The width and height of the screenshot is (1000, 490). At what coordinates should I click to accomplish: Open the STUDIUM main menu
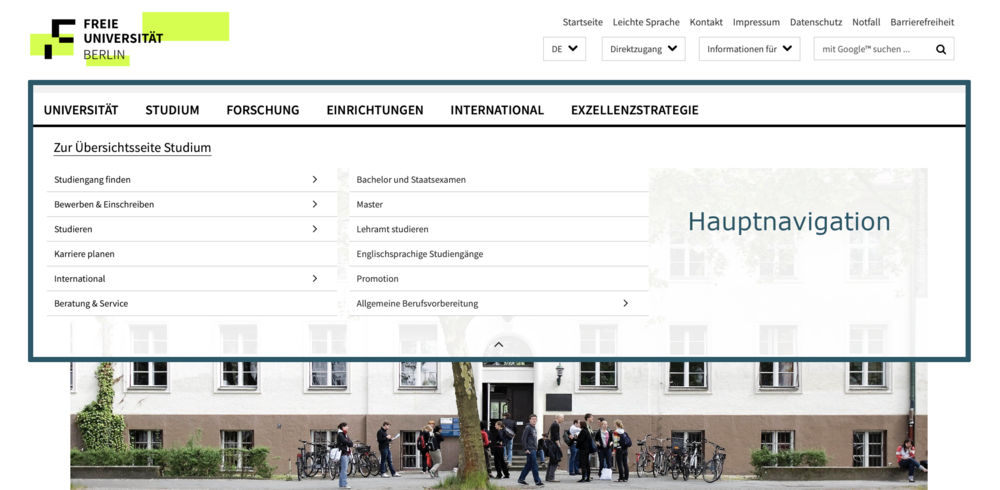[x=172, y=110]
